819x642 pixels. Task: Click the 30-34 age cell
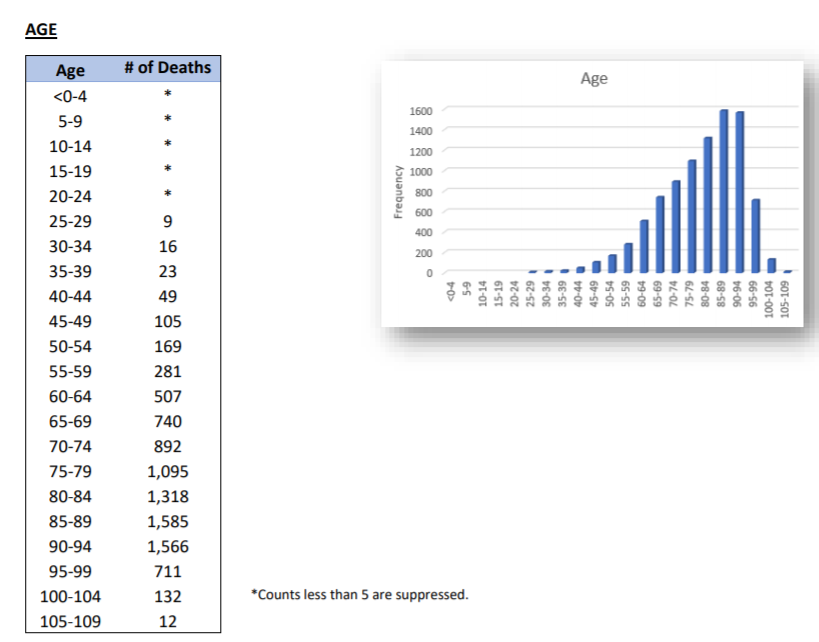click(x=70, y=247)
